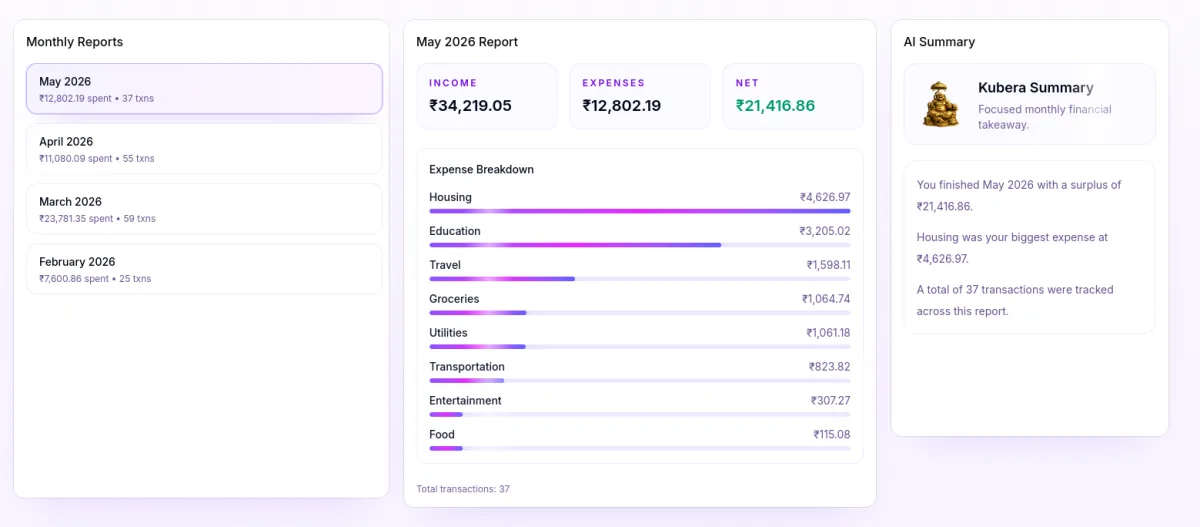Screen dimensions: 1200x527
Task: Click the Entertainment category label
Action: point(465,401)
